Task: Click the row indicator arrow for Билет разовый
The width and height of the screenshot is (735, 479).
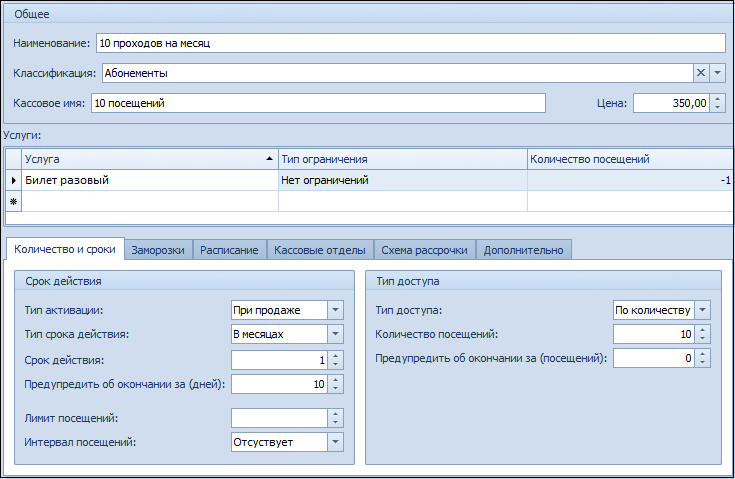Action: point(14,180)
